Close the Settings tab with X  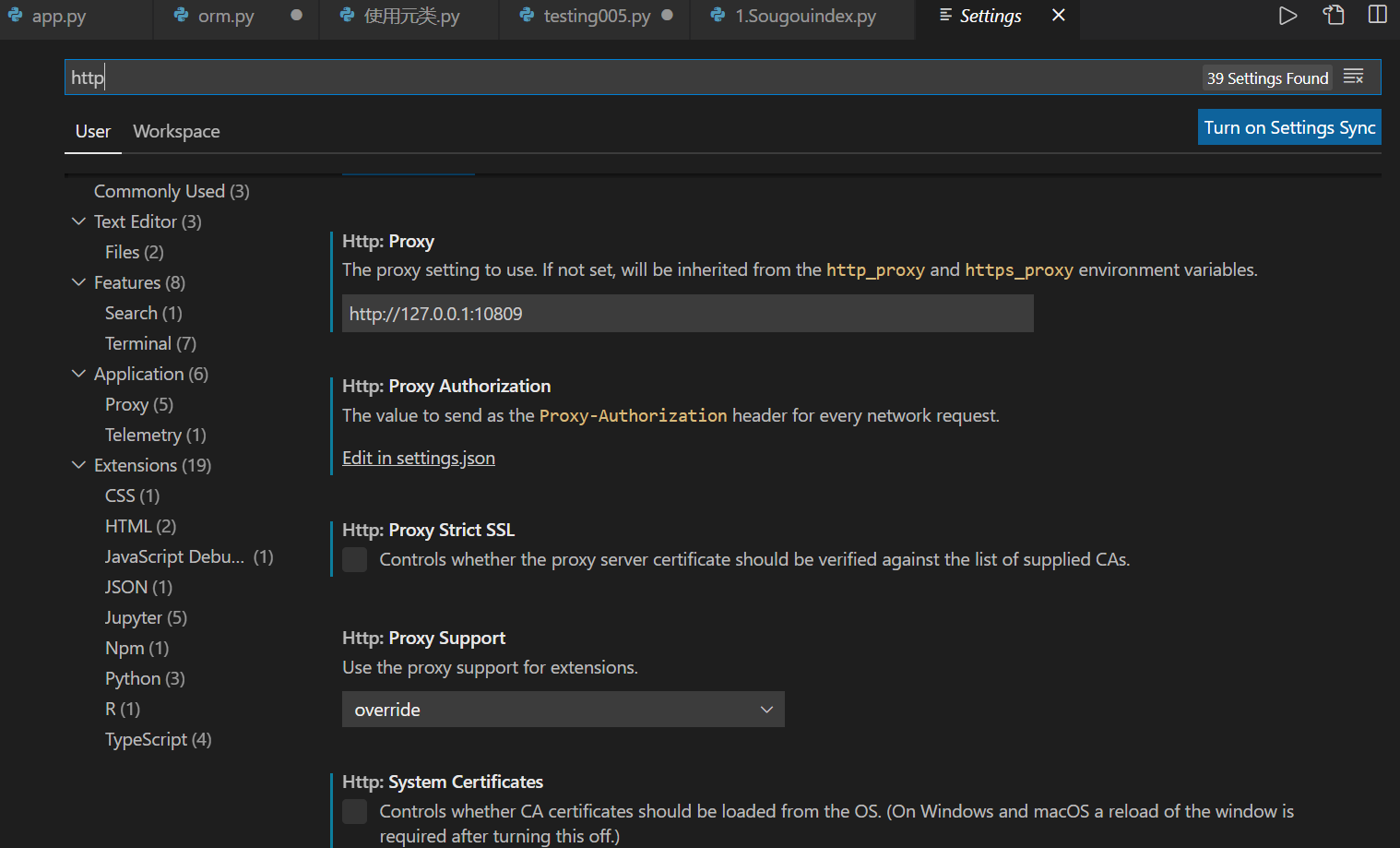click(x=1059, y=16)
